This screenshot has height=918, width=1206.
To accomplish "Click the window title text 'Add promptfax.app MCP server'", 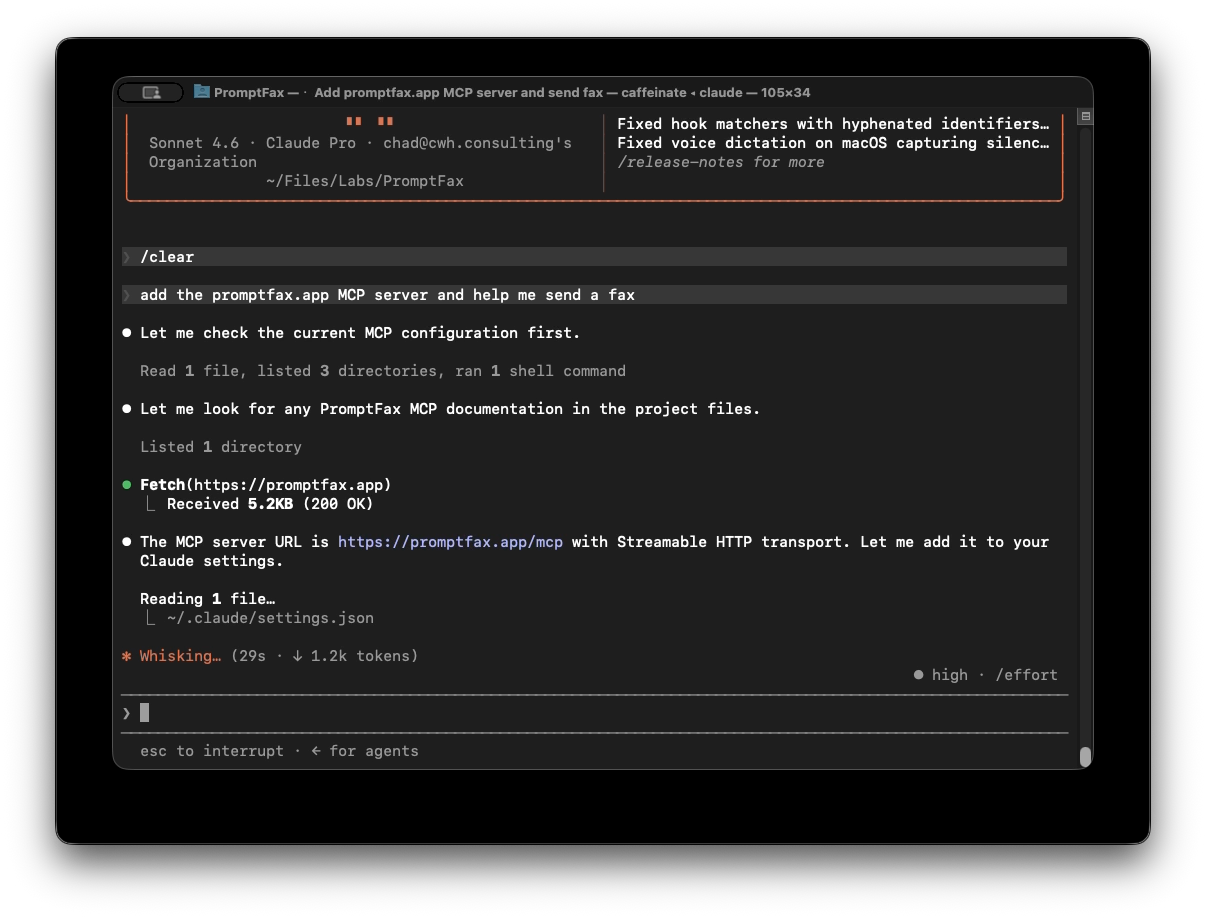I will click(416, 92).
